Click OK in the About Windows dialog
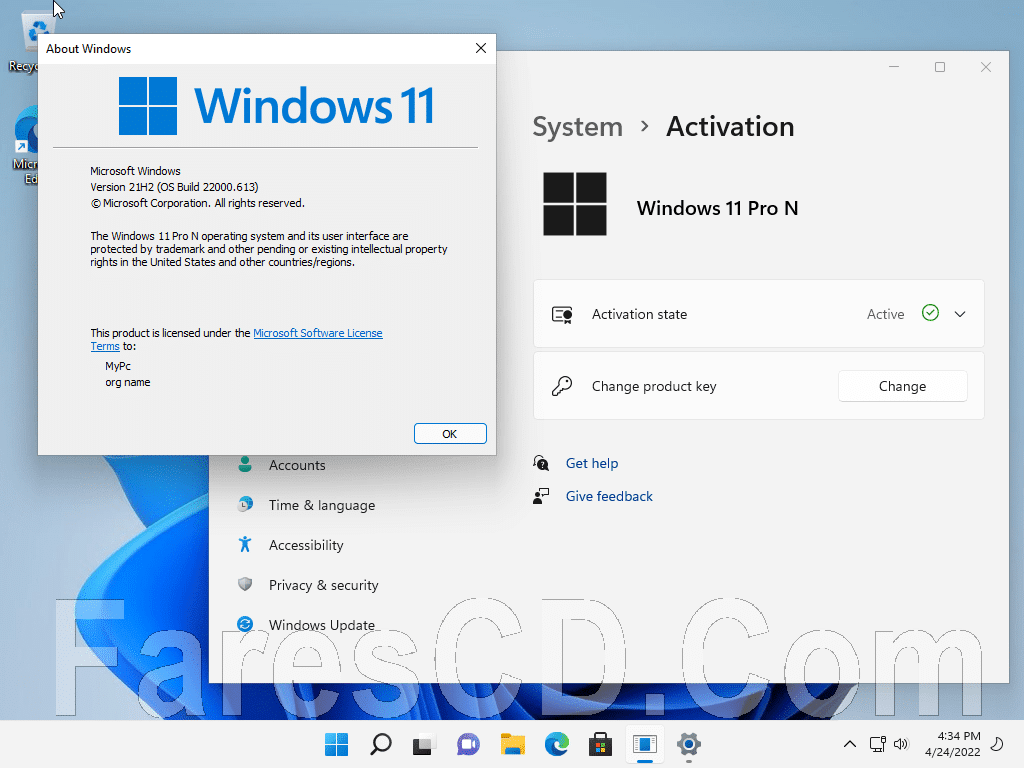 [450, 434]
